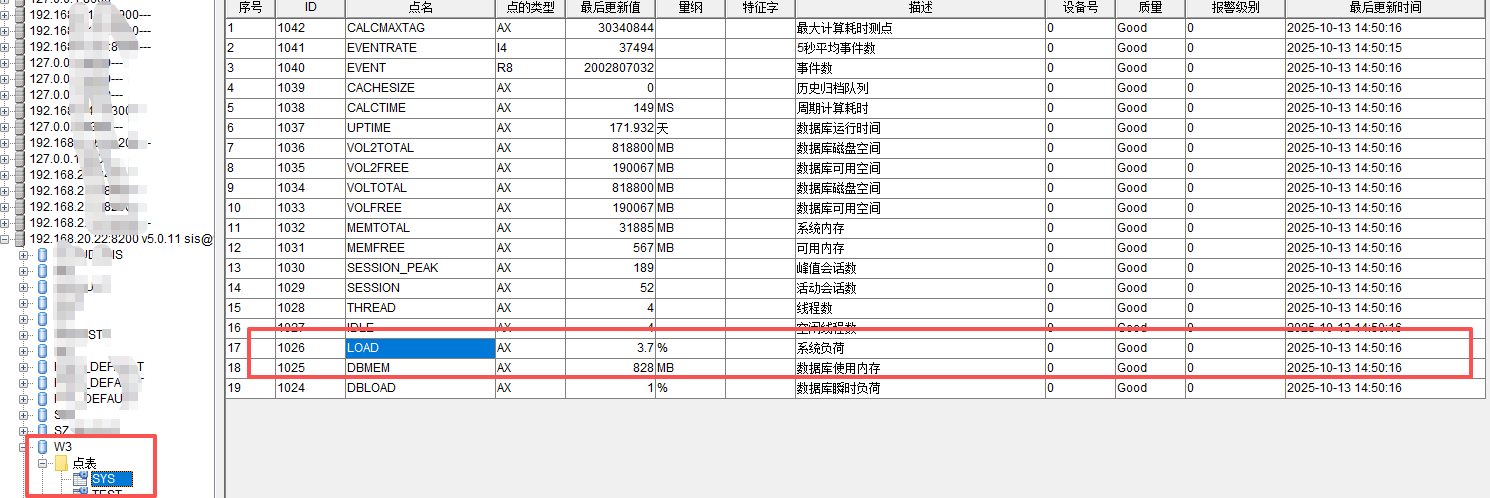Click the W3 database cylinder icon
Viewport: 1490px width, 498px height.
point(42,446)
